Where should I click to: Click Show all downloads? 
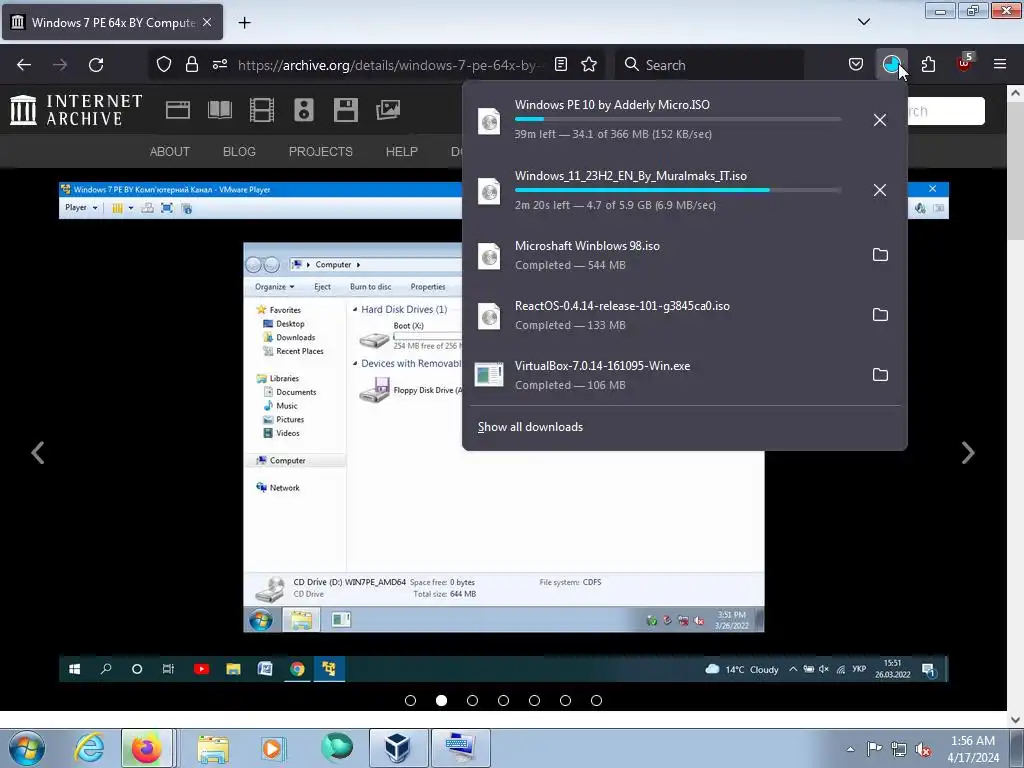[x=530, y=427]
